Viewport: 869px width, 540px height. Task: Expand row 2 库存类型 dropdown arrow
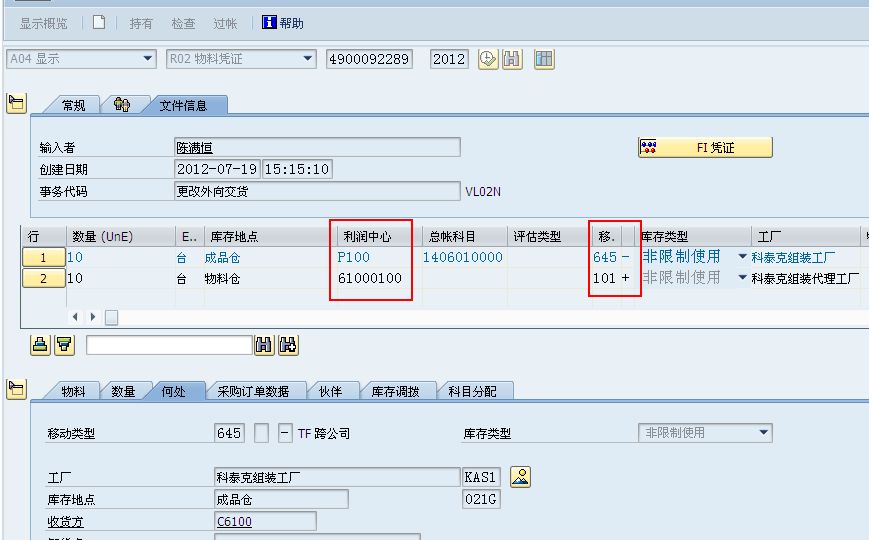[x=743, y=278]
